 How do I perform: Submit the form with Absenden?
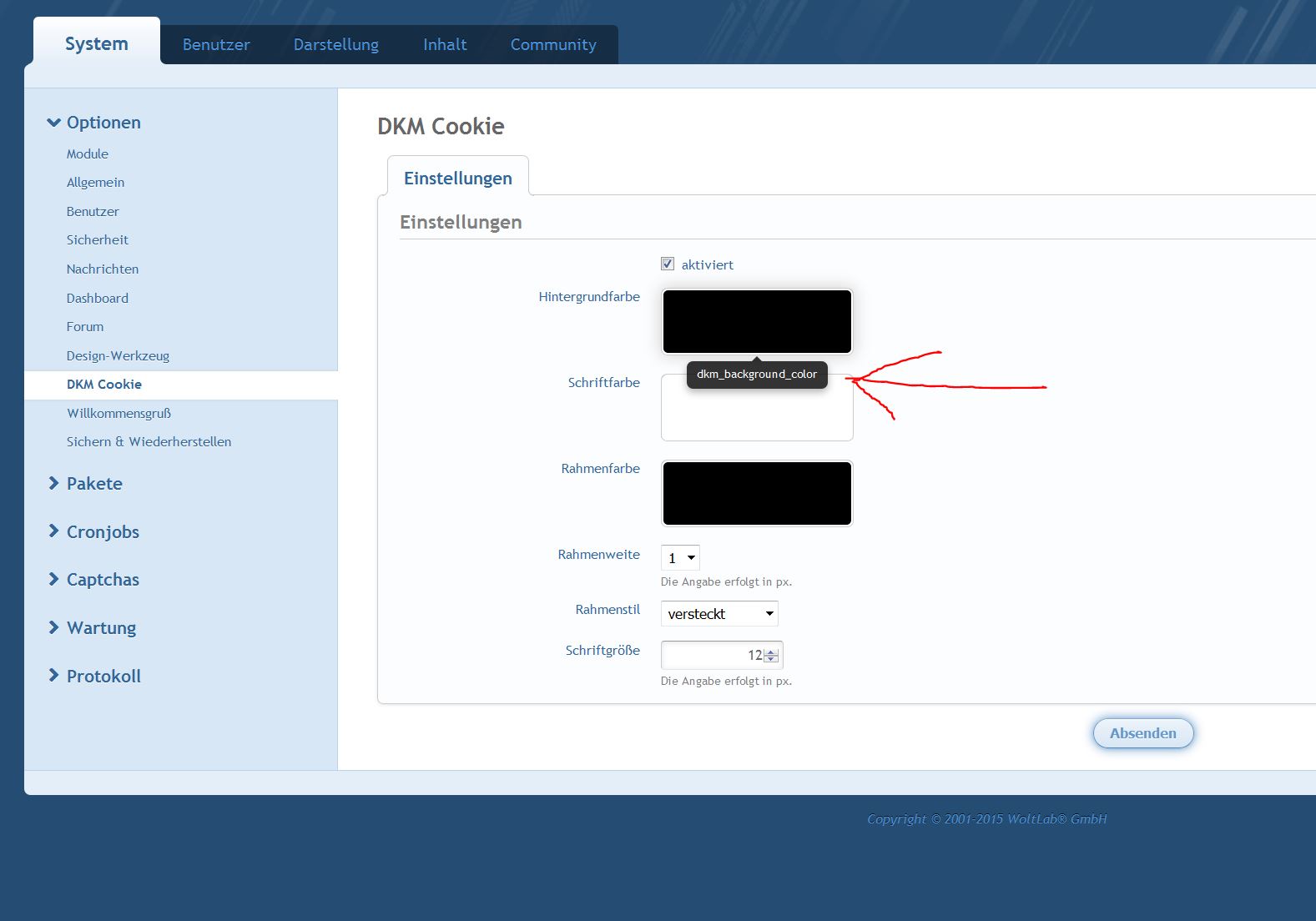[1143, 733]
